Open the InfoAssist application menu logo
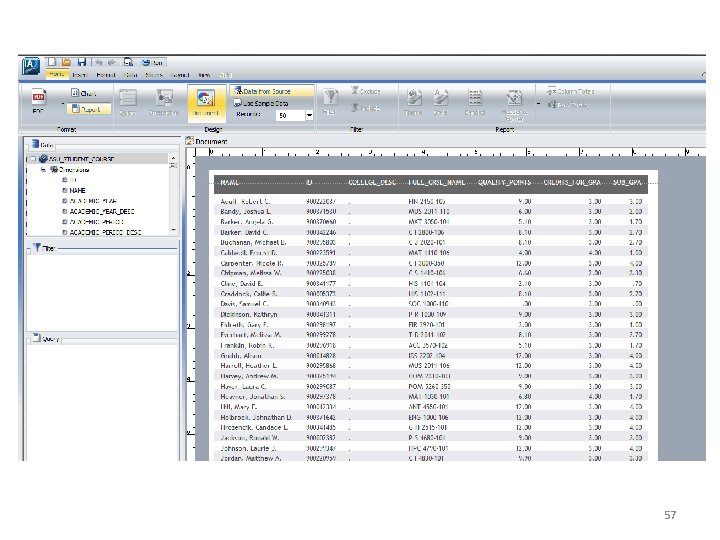Image resolution: width=720 pixels, height=540 pixels. coord(31,66)
